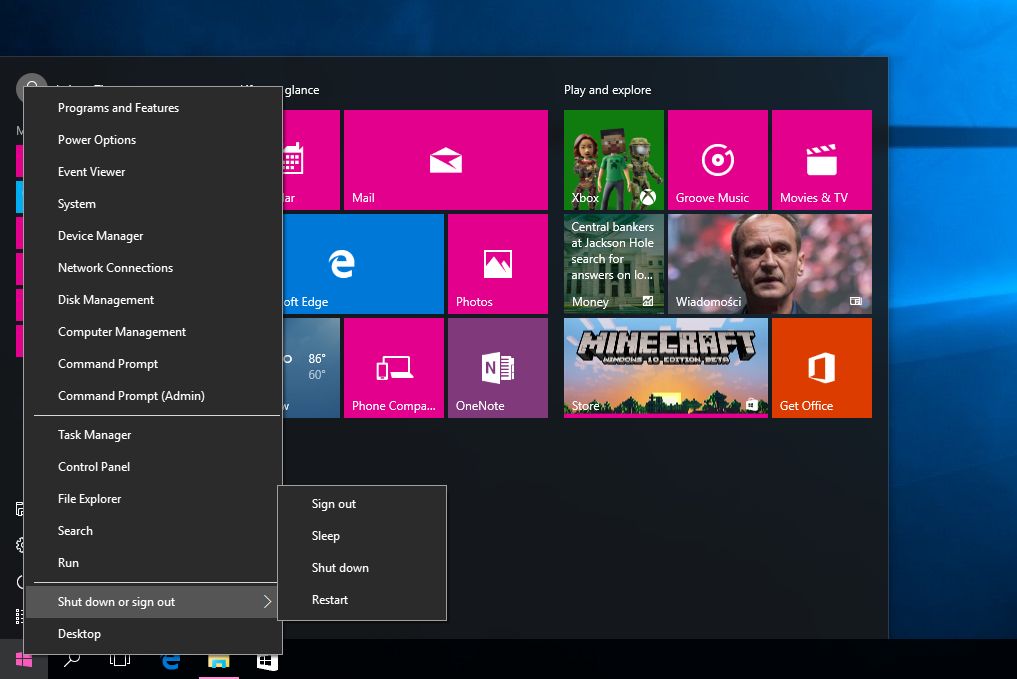1017x679 pixels.
Task: Open the Money news tile
Action: tap(613, 264)
